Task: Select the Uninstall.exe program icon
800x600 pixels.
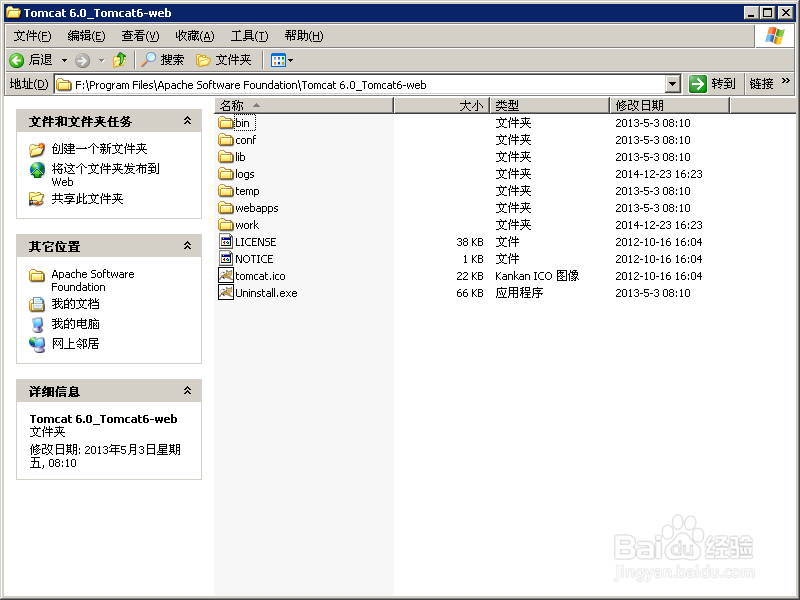Action: pos(226,292)
